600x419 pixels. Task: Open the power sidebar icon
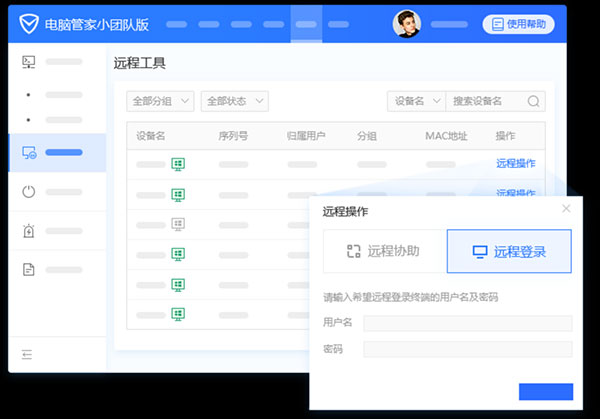point(29,191)
